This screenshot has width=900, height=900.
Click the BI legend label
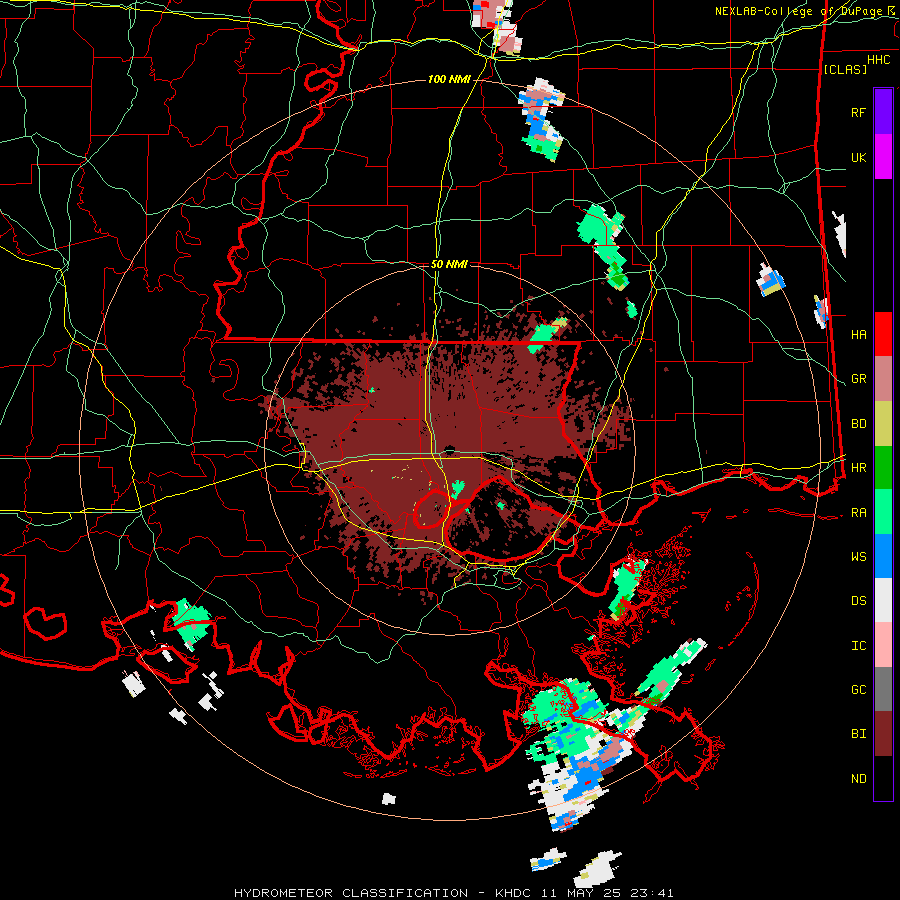(x=858, y=734)
